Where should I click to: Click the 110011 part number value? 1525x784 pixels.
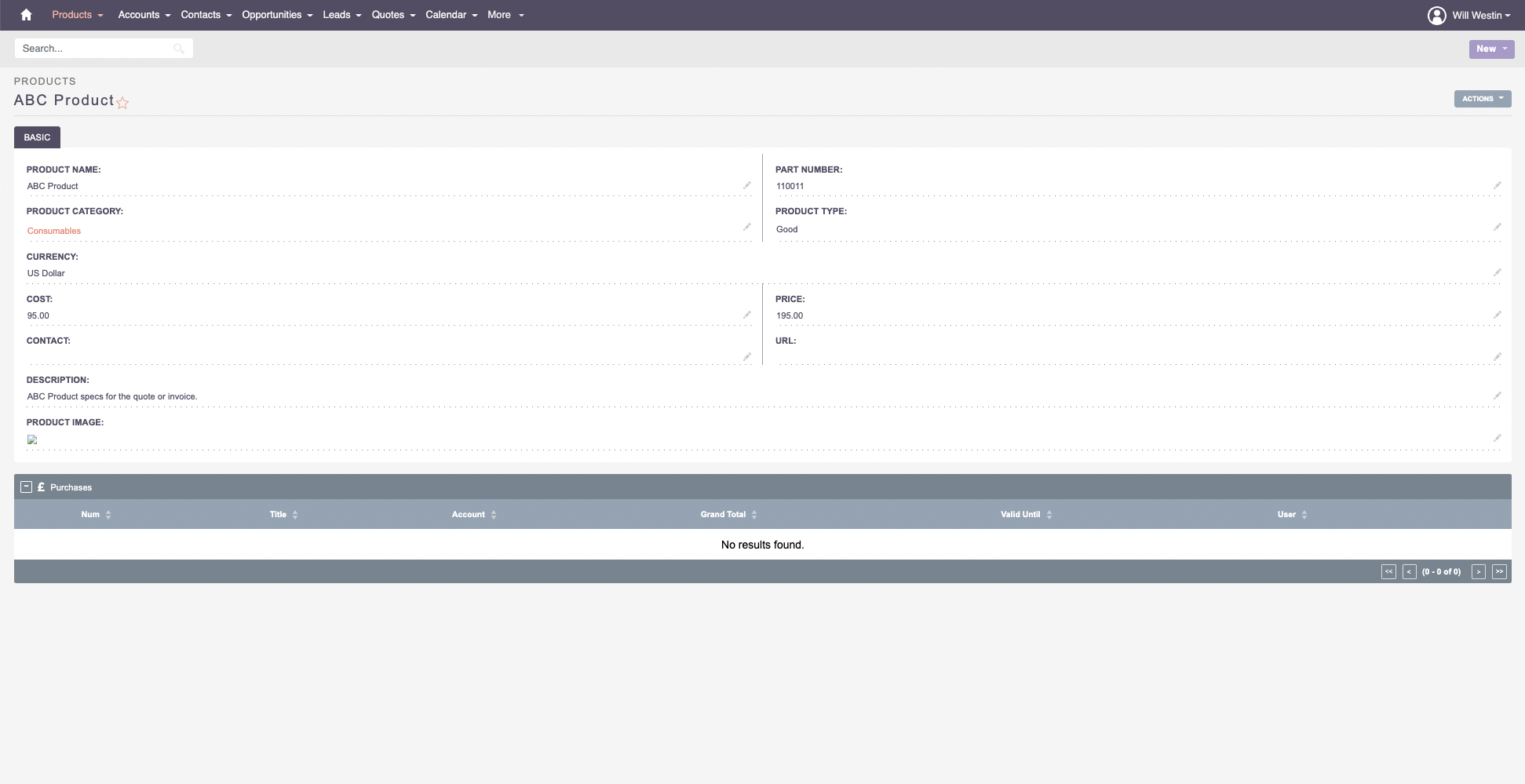click(790, 186)
